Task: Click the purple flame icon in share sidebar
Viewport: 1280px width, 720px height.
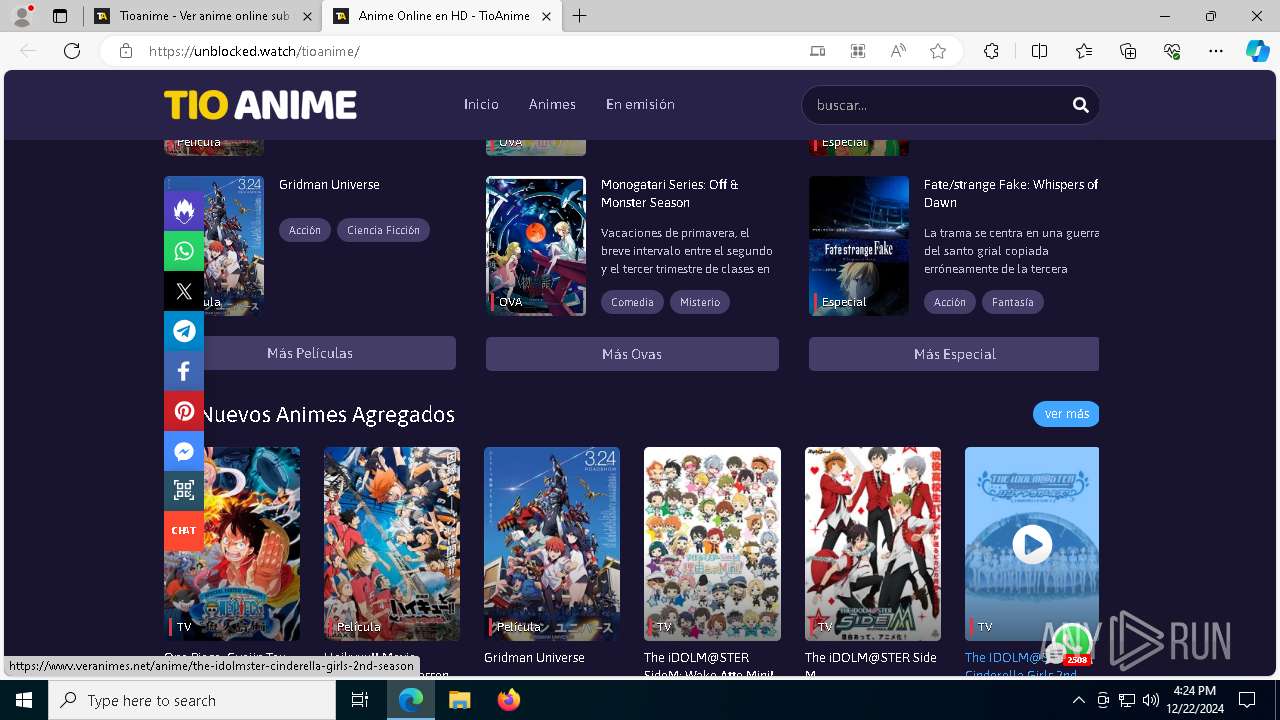Action: tap(184, 211)
